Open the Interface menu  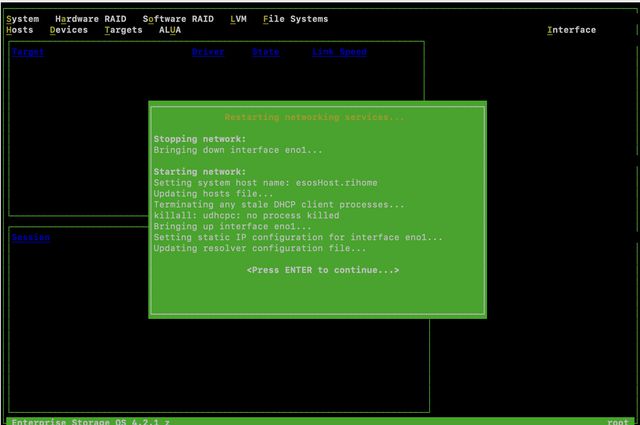tap(571, 30)
